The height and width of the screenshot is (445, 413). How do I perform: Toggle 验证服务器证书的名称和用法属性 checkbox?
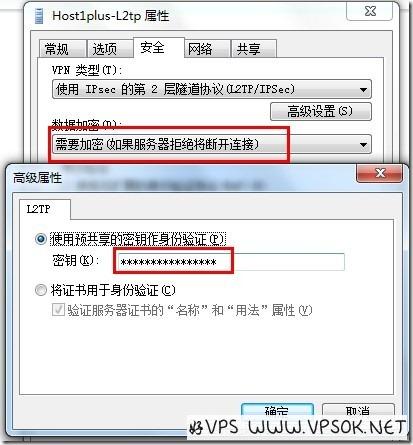[x=58, y=310]
